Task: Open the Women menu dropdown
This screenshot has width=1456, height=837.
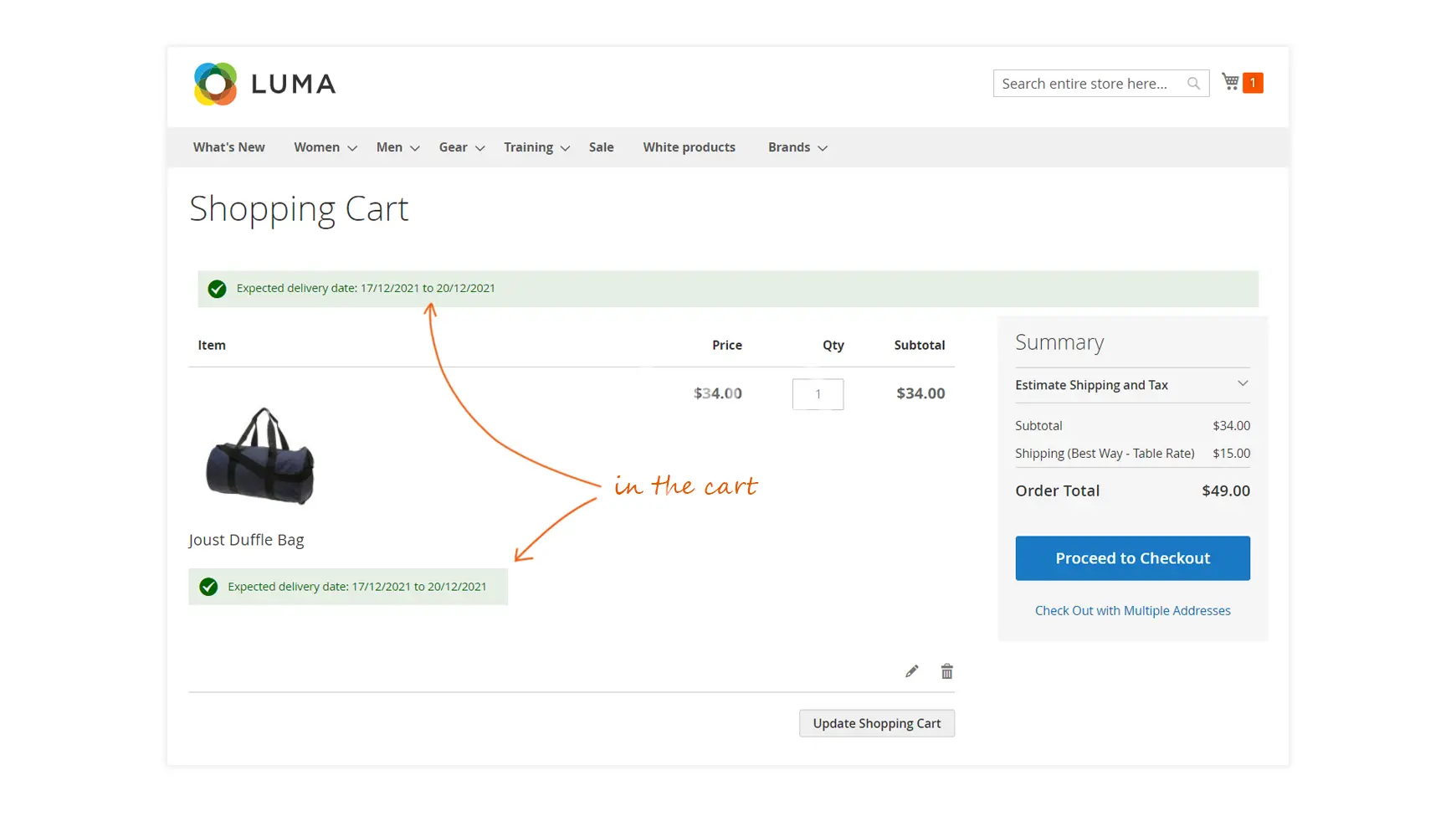Action: pos(325,147)
